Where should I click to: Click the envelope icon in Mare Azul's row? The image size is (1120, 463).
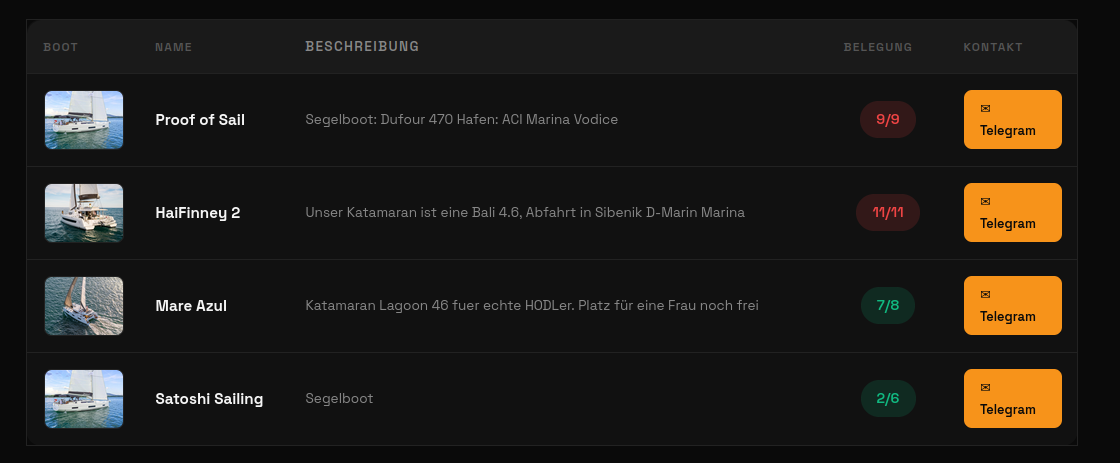click(x=985, y=294)
